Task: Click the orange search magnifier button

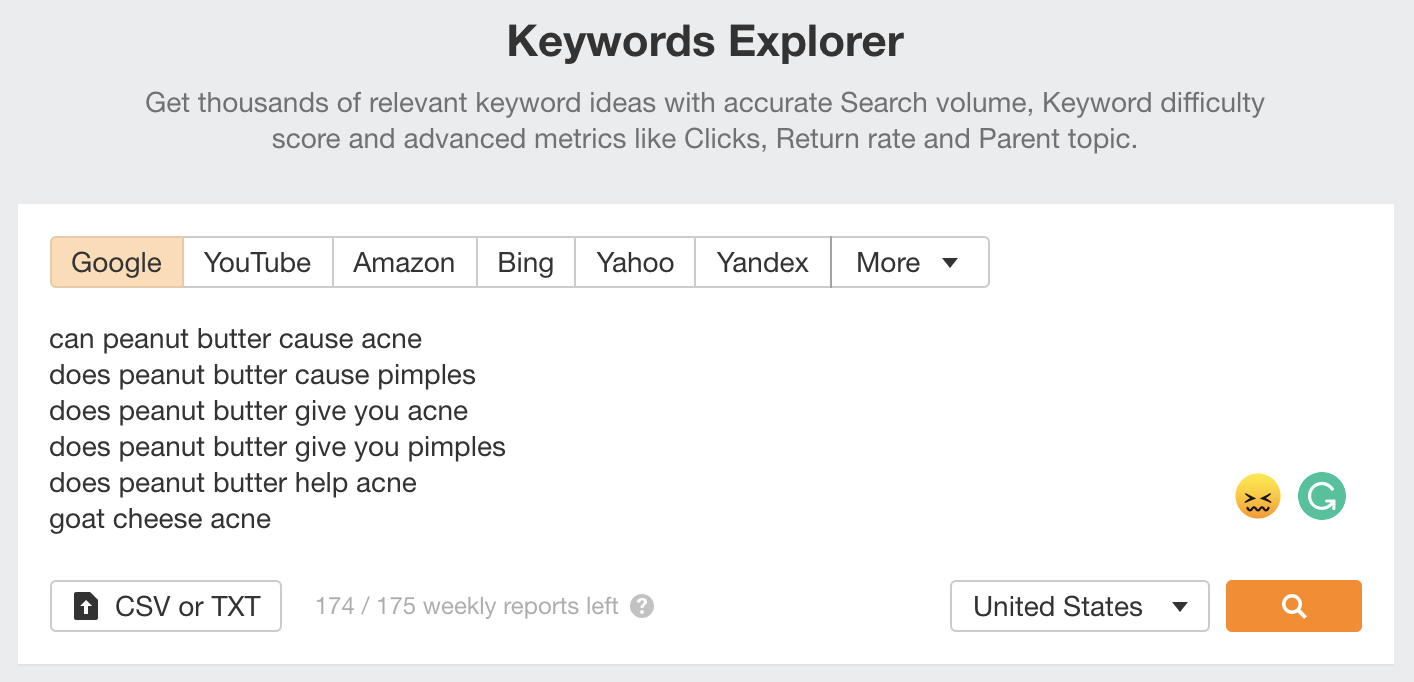Action: click(1293, 606)
